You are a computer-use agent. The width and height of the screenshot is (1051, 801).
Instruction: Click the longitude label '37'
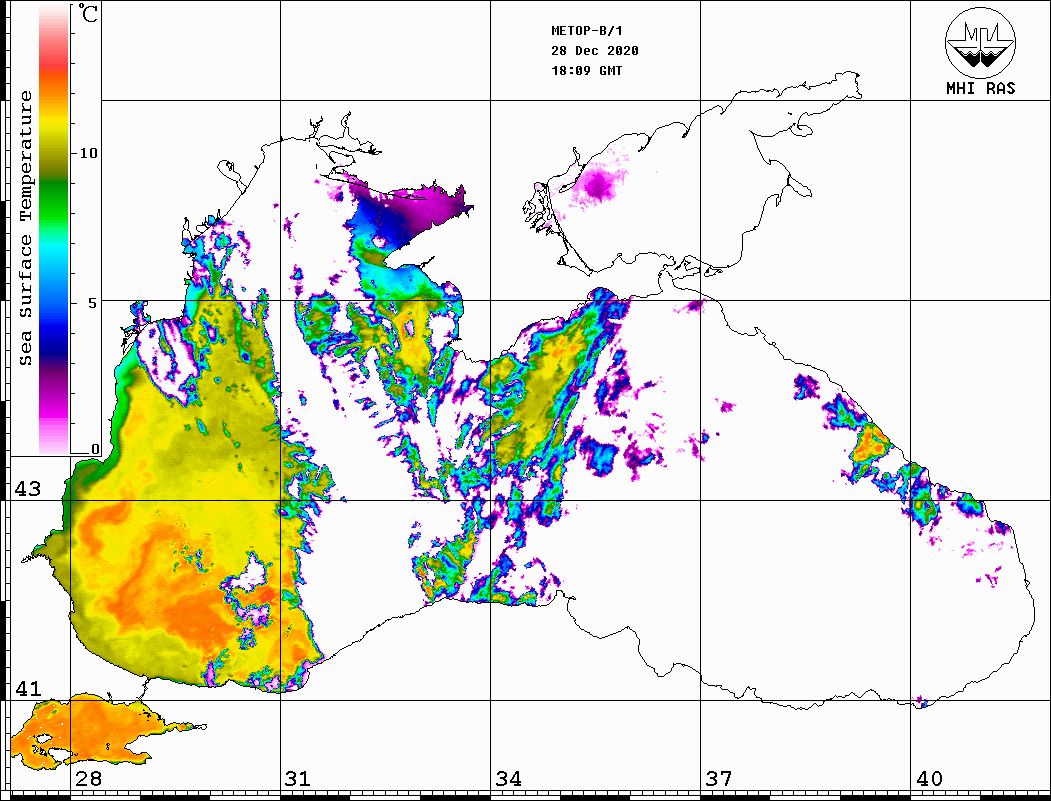[719, 778]
